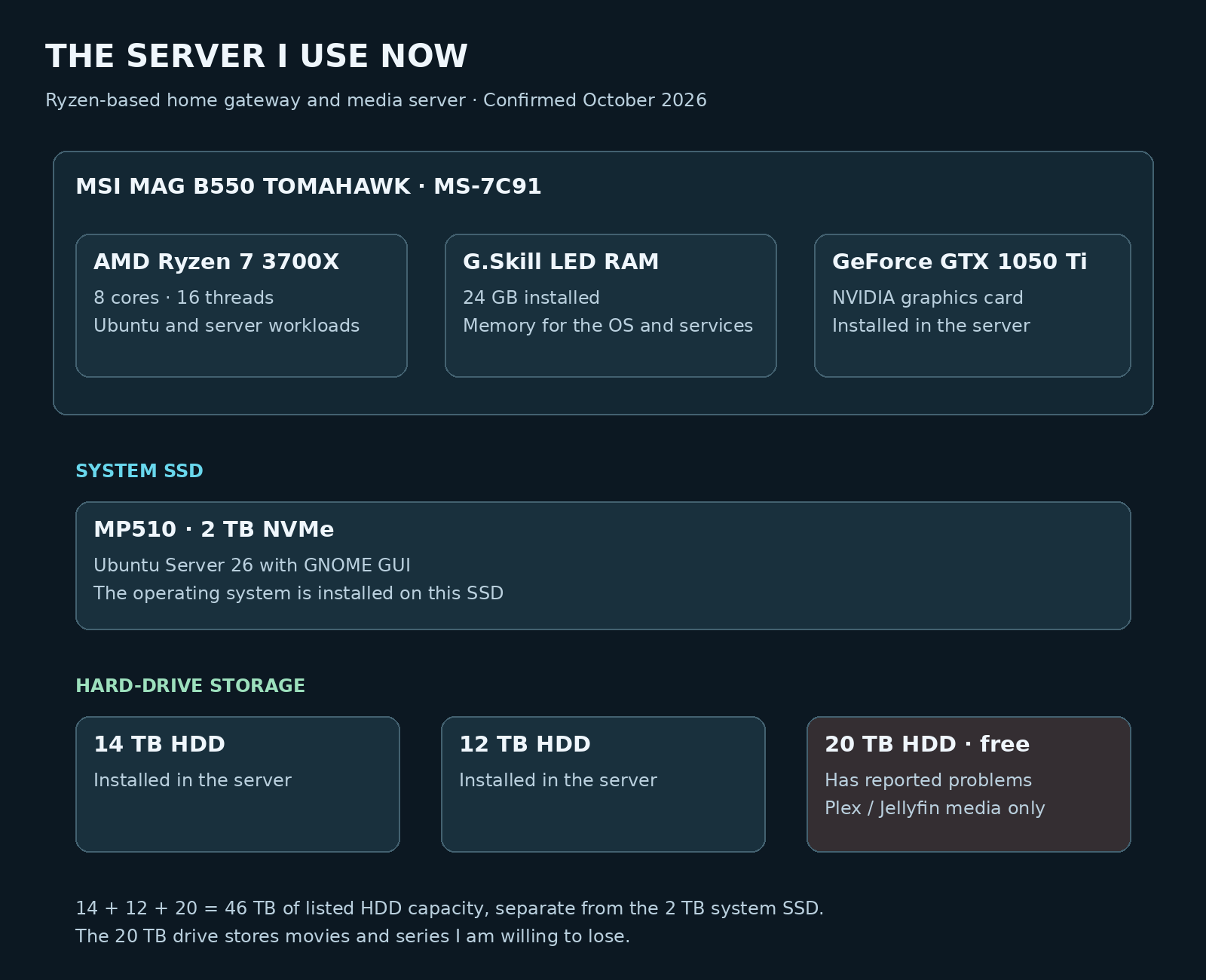Click the HARD-DRIVE STORAGE section label
The height and width of the screenshot is (980, 1206).
[191, 686]
